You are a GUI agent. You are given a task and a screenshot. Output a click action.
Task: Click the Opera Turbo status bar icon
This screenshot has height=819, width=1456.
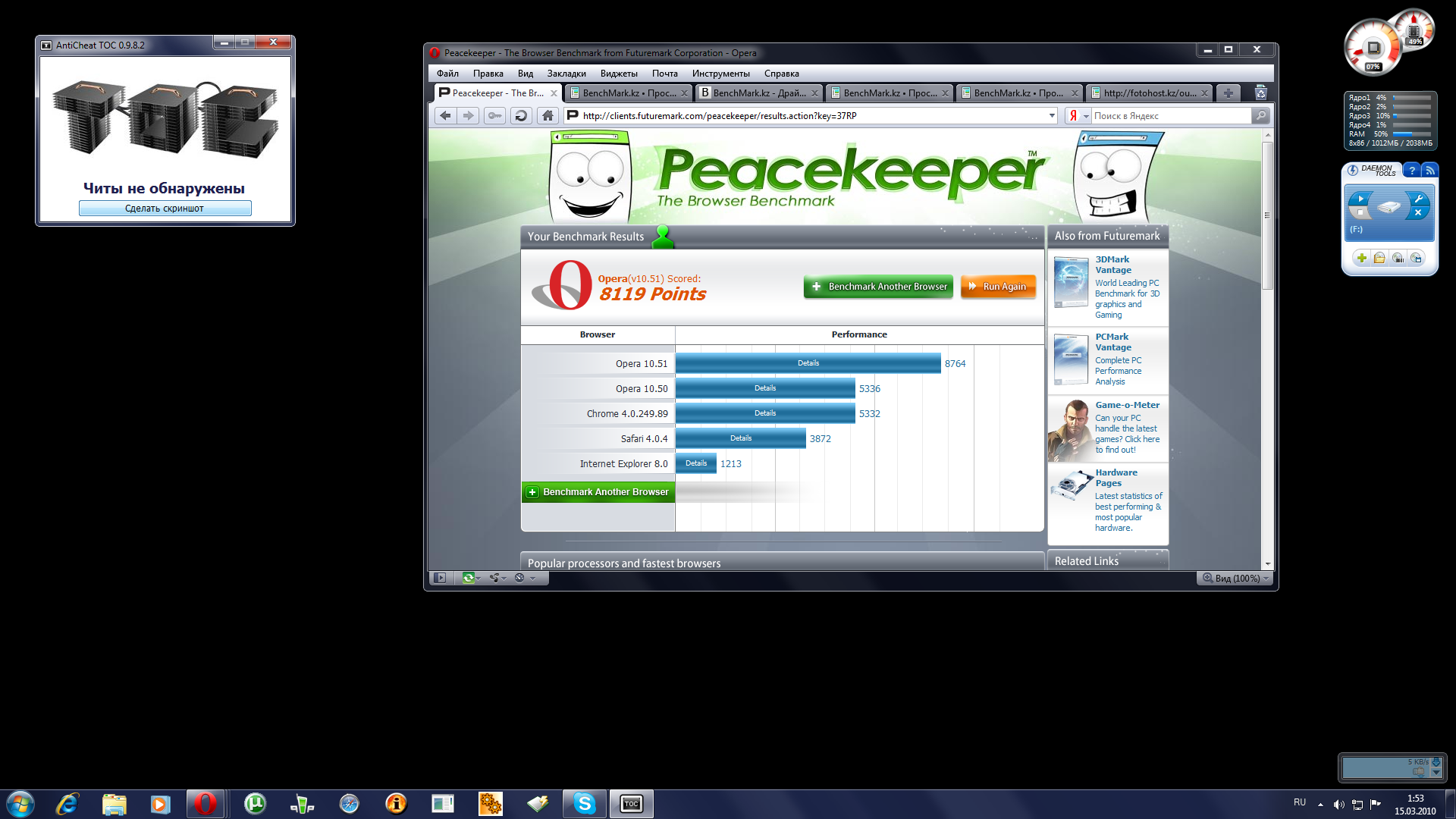tap(519, 578)
